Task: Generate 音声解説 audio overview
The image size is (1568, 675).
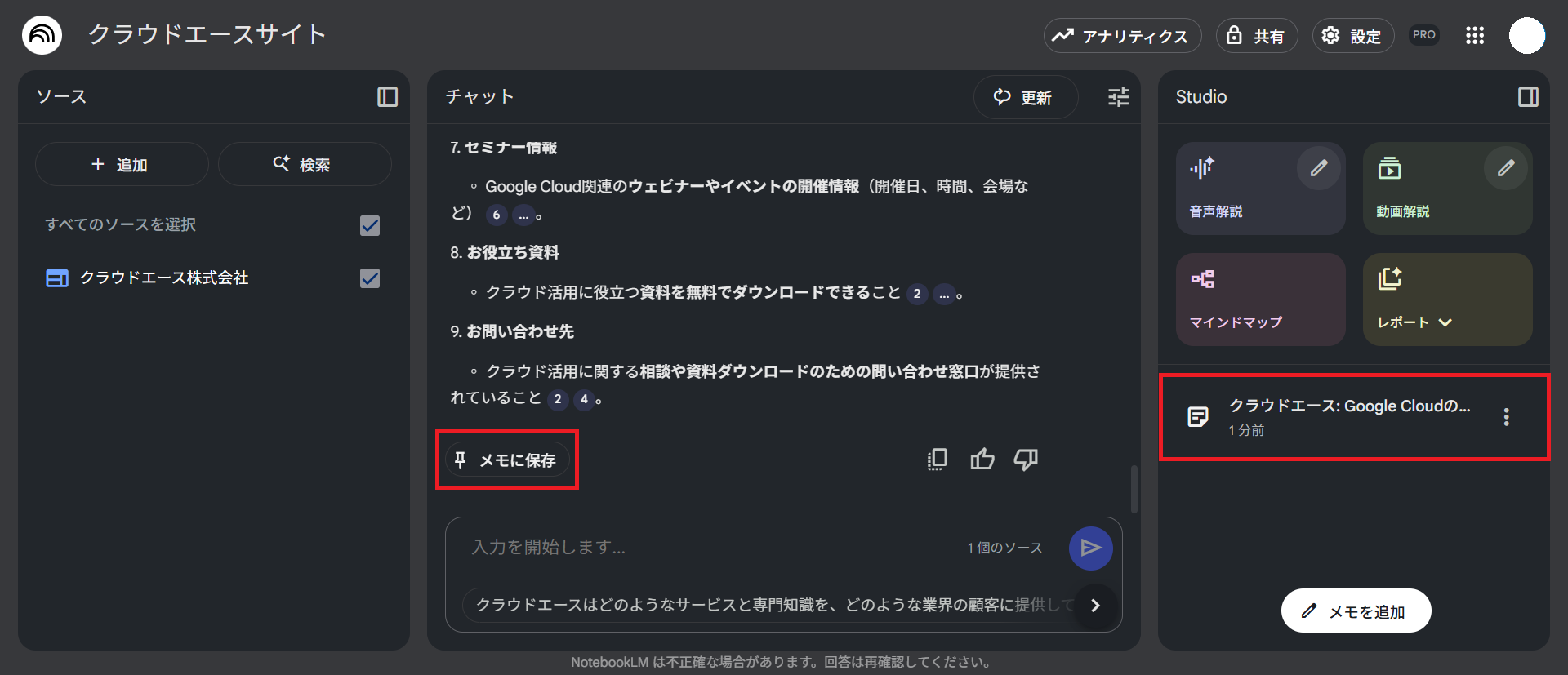Action: tap(1260, 189)
